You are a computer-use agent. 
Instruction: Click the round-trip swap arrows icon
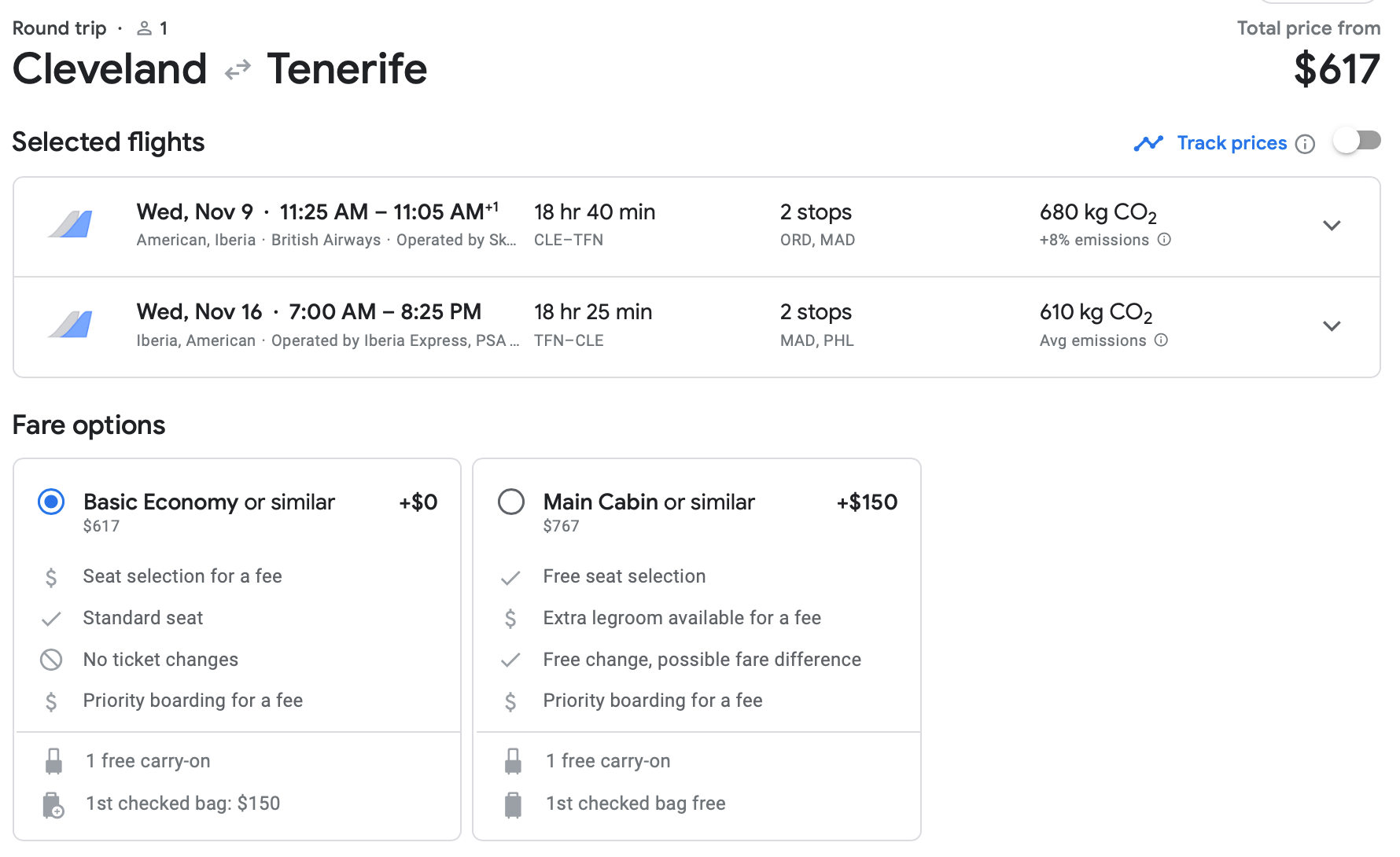point(237,71)
